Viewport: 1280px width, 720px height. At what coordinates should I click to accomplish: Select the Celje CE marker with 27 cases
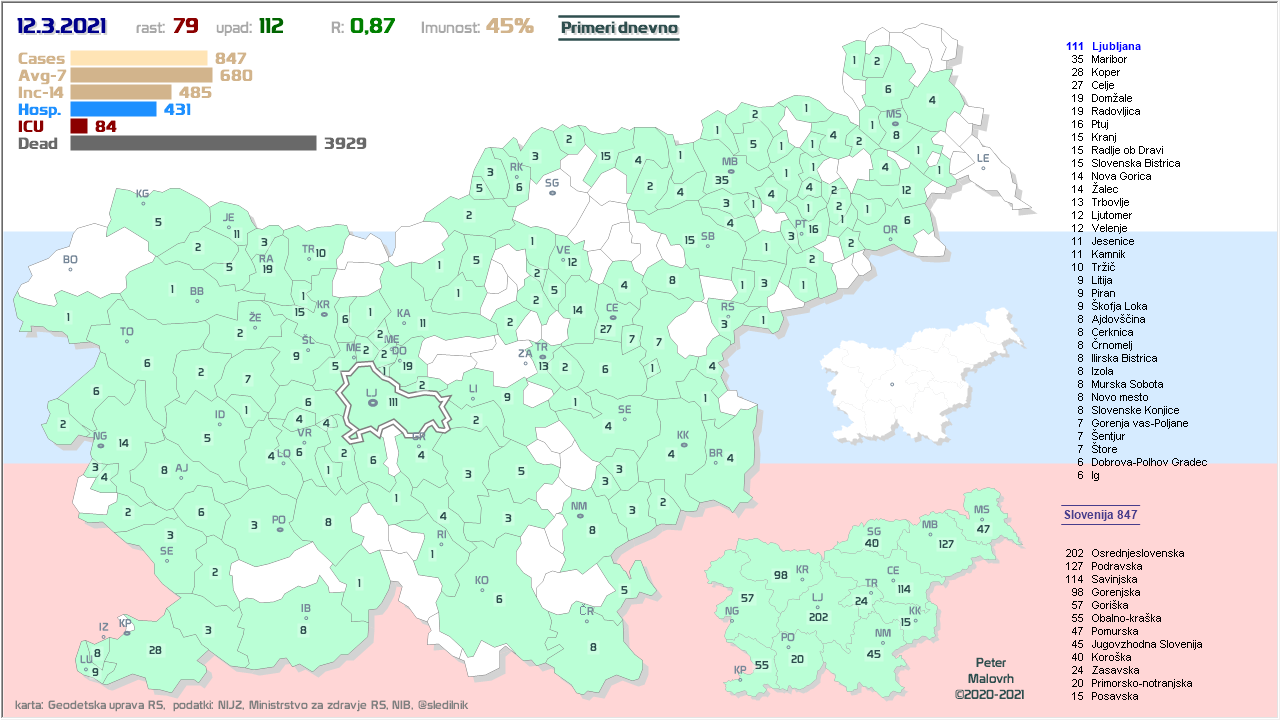(x=611, y=319)
